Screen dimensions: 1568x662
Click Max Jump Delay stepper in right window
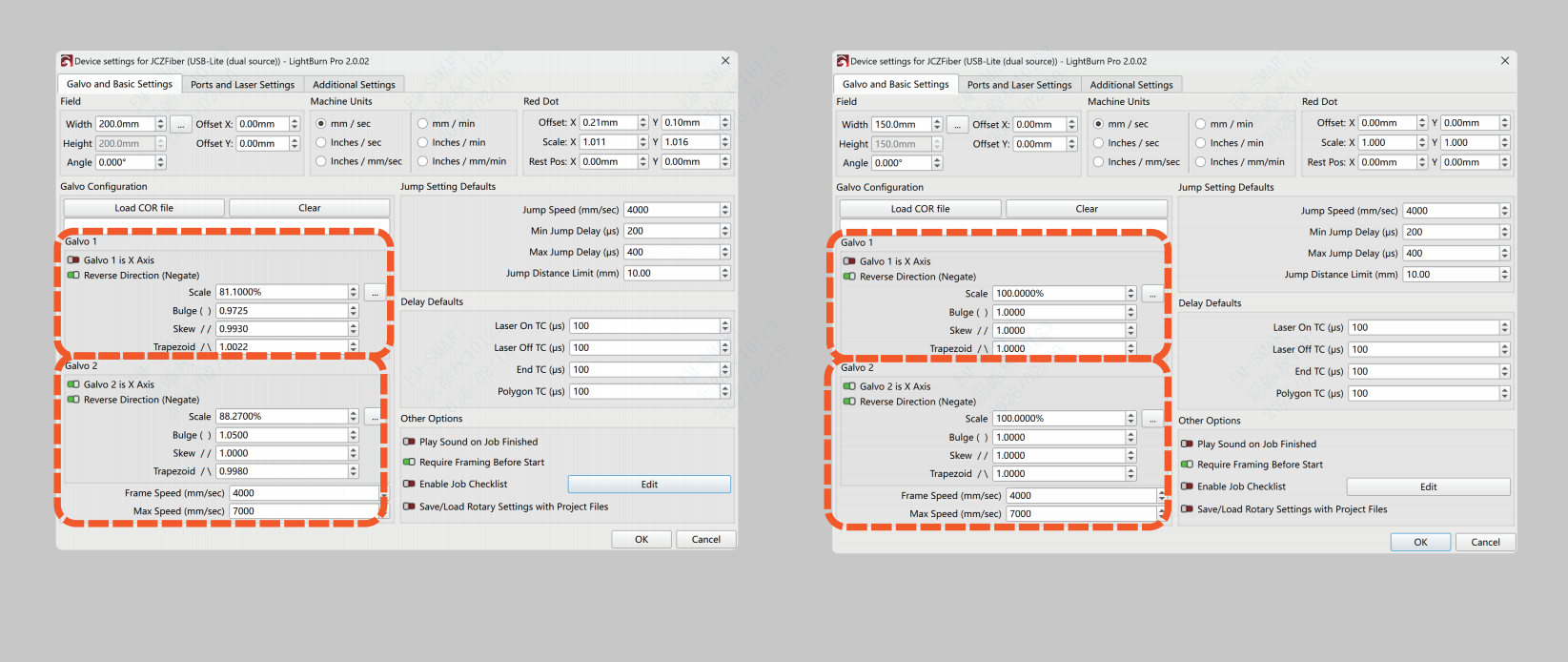click(x=1505, y=254)
